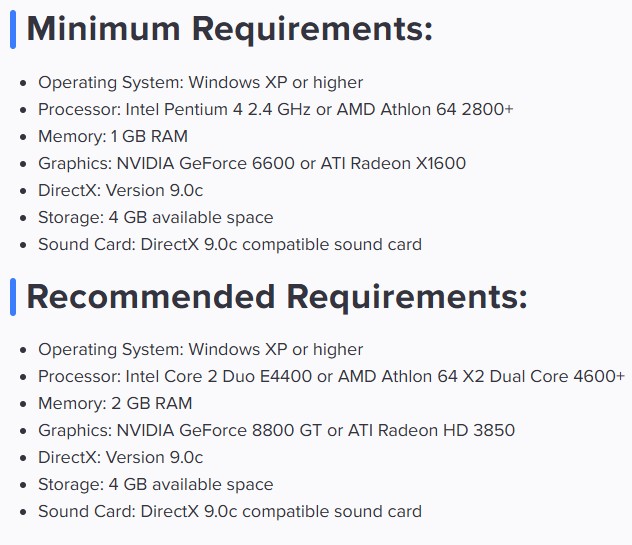
Task: Click the minimum Operating System Windows XP line
Action: pos(200,83)
